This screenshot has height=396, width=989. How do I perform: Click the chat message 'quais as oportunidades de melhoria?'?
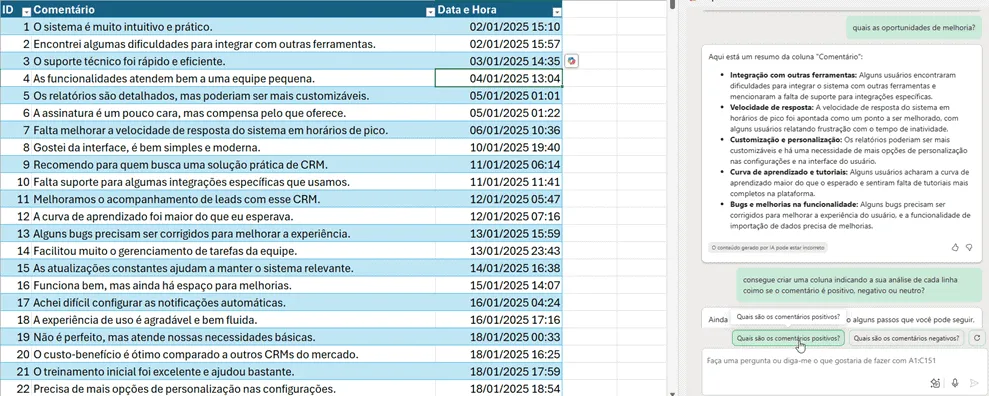[x=913, y=28]
